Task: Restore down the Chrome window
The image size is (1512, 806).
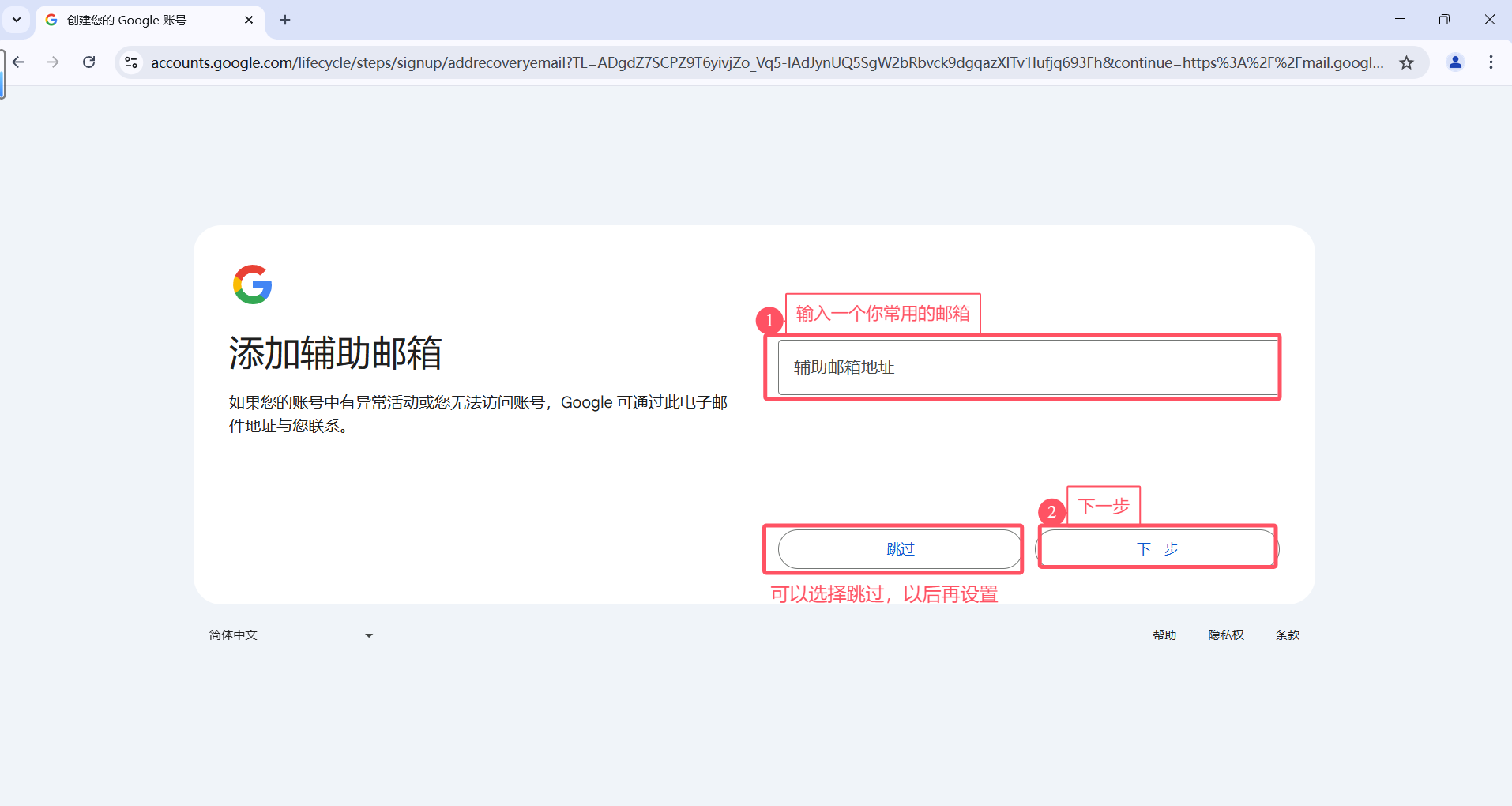Action: click(1444, 20)
